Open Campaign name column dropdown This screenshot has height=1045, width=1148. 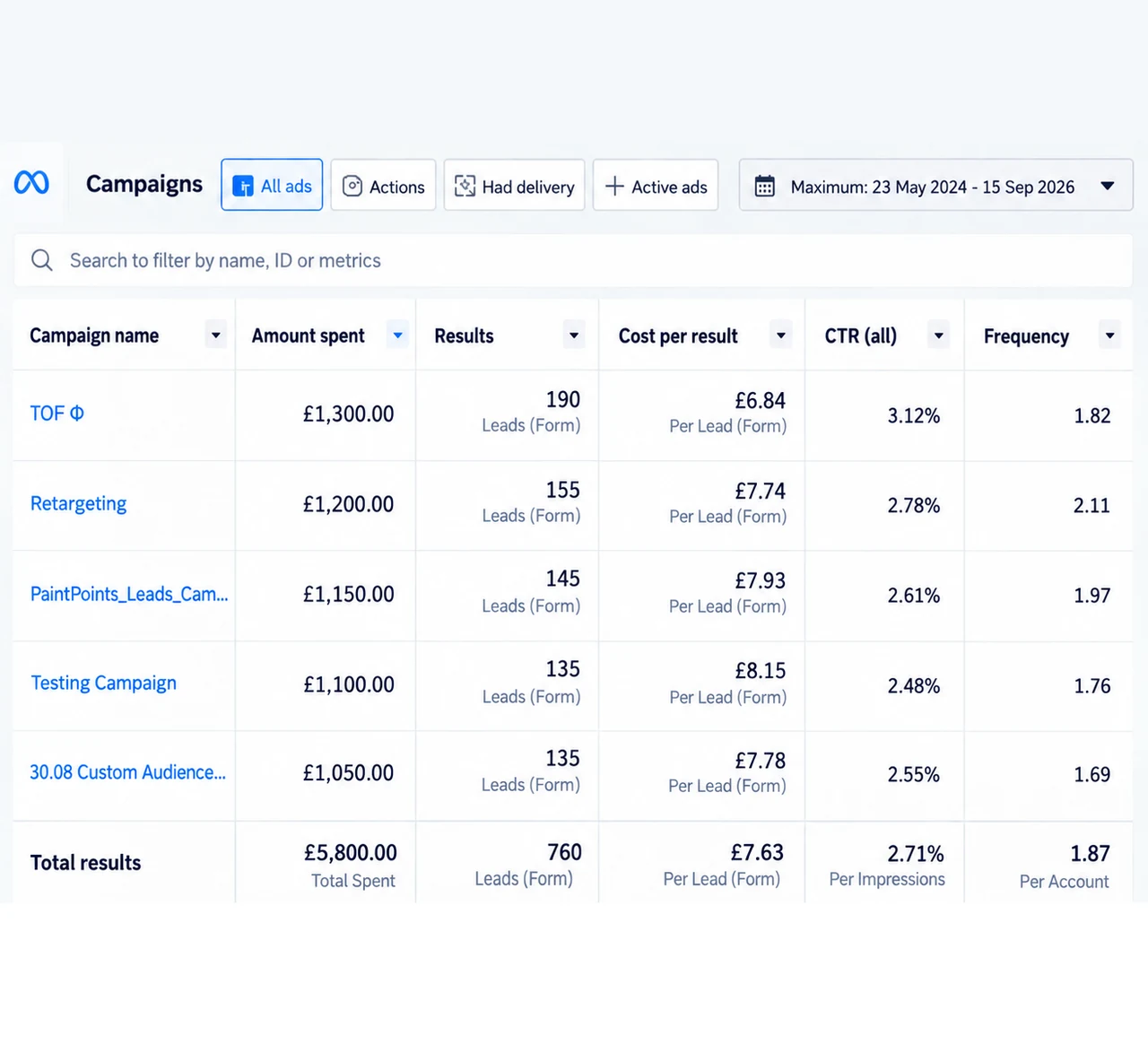point(215,335)
